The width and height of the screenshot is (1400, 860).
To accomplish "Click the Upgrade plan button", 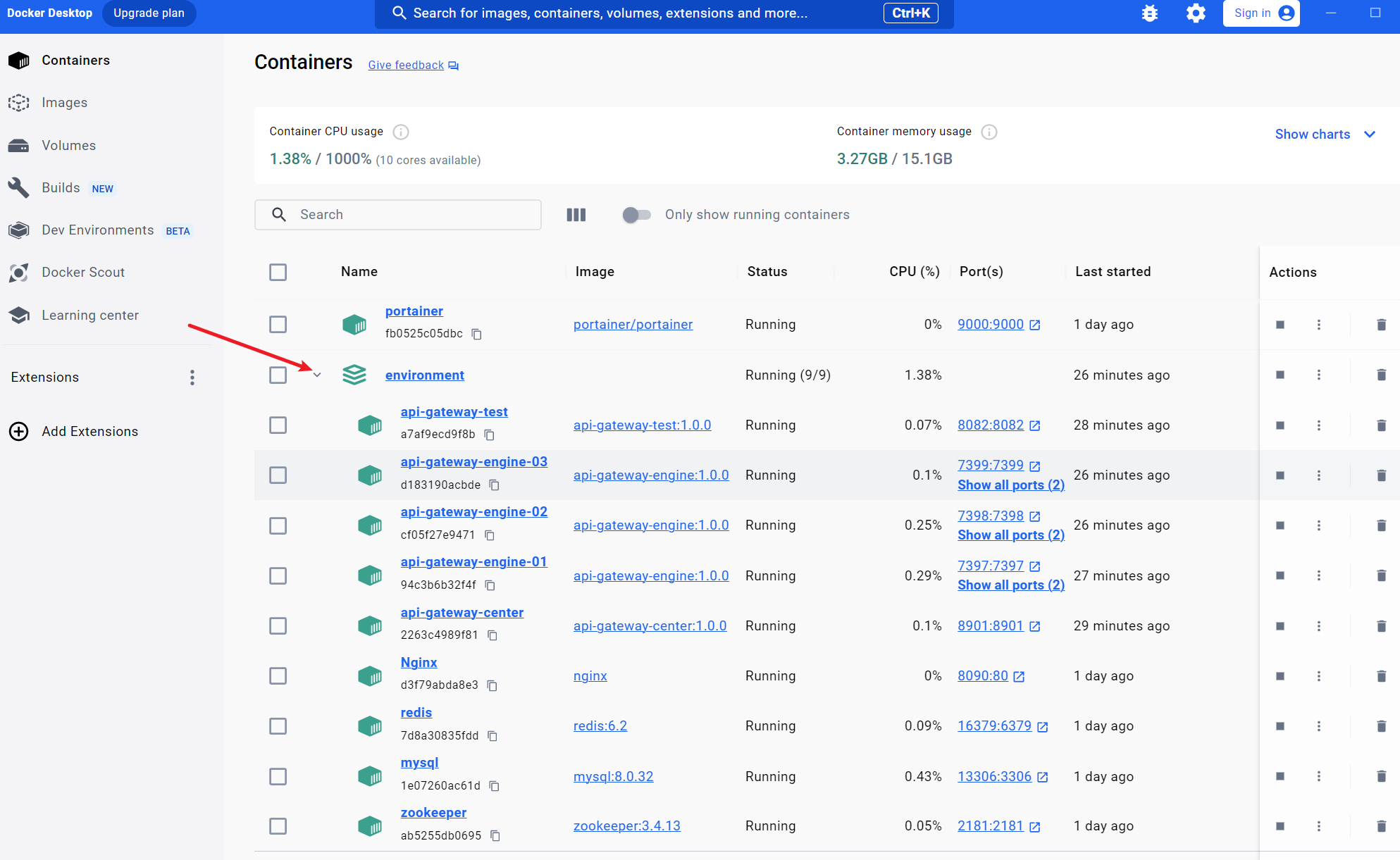I will coord(149,13).
